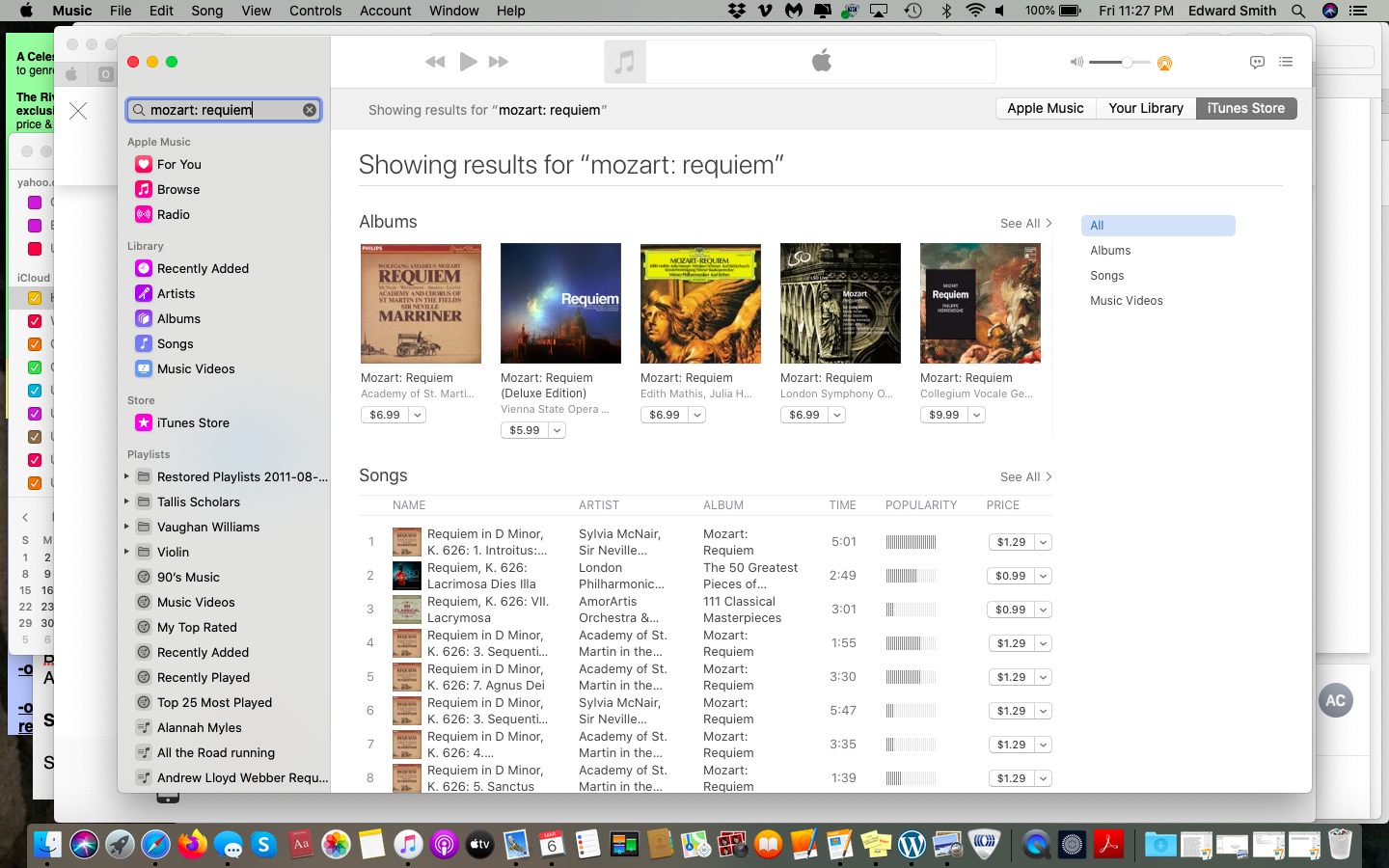
Task: Open the Controls menu
Action: [315, 11]
